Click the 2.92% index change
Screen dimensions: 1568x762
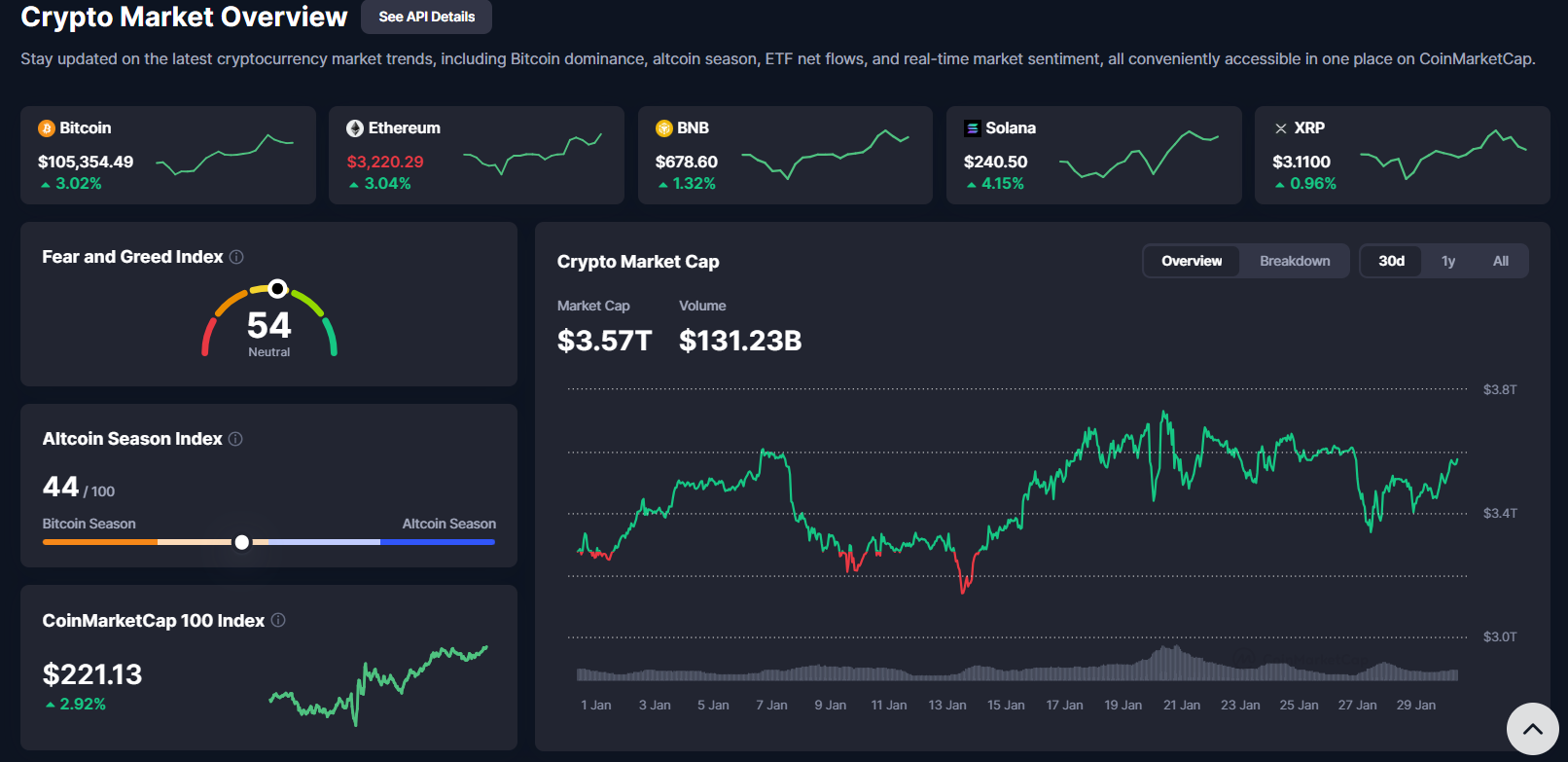[83, 705]
